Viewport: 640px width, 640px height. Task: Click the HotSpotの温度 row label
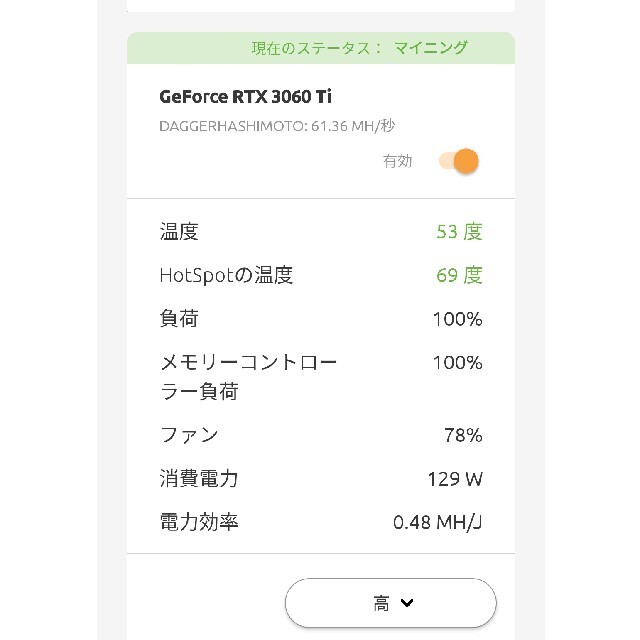click(x=226, y=275)
